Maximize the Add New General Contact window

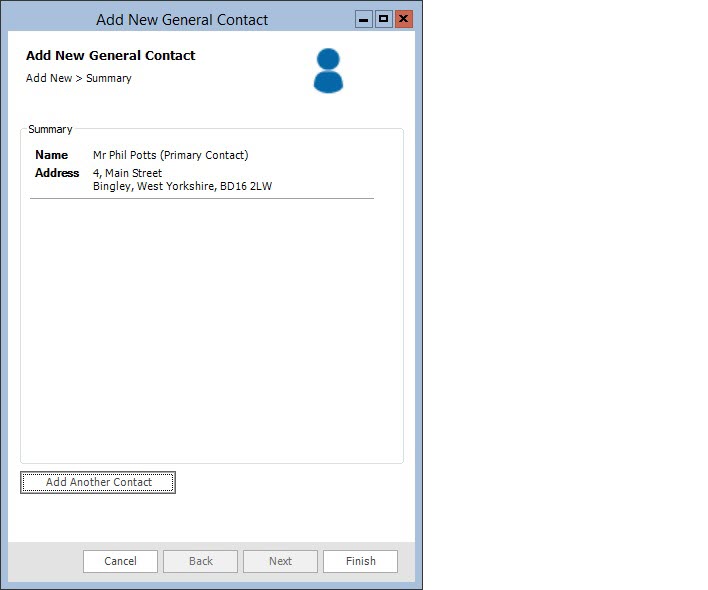pyautogui.click(x=383, y=19)
